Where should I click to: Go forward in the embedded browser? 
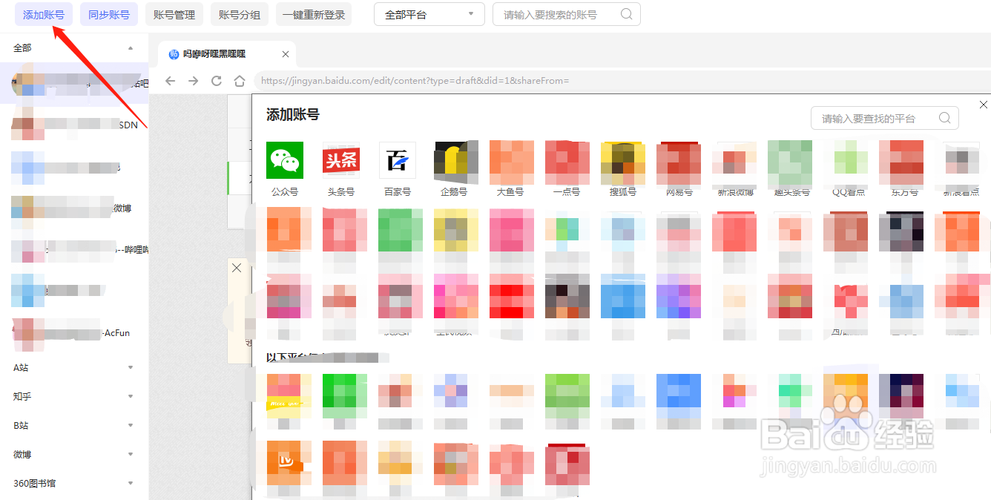(x=193, y=81)
